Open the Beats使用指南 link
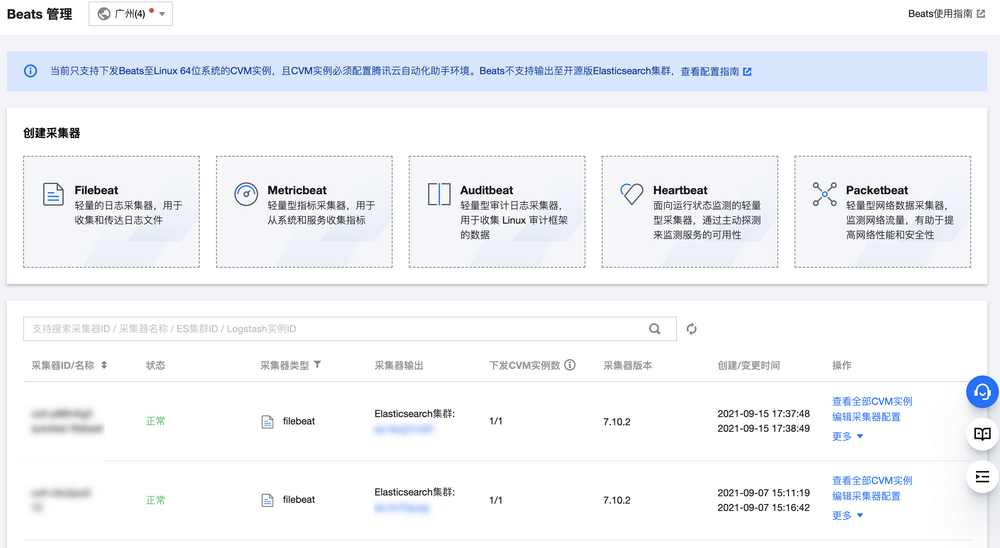Image resolution: width=1000 pixels, height=548 pixels. coord(940,13)
